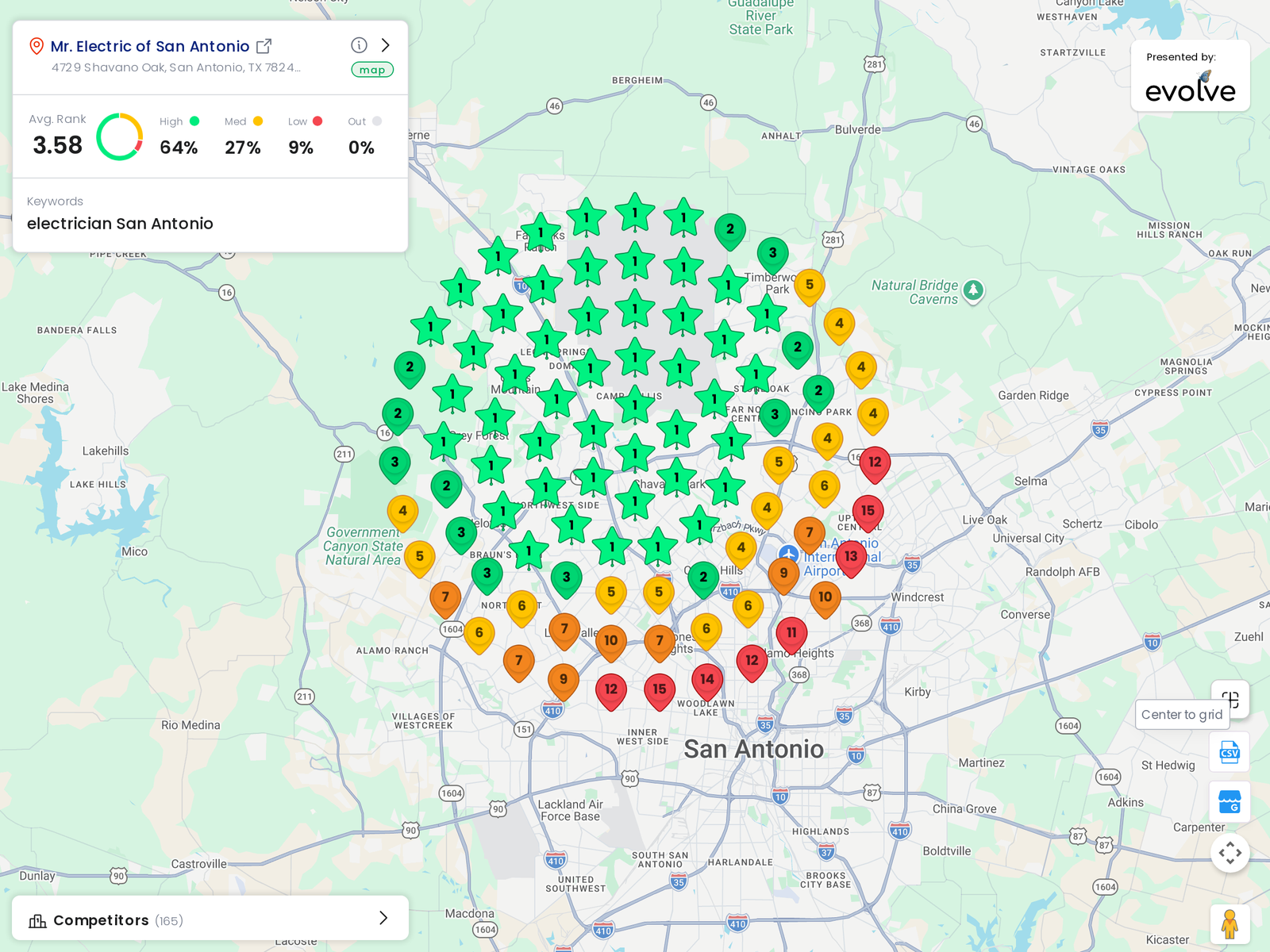
Task: Open Google Business profile store icon
Action: tap(1230, 802)
